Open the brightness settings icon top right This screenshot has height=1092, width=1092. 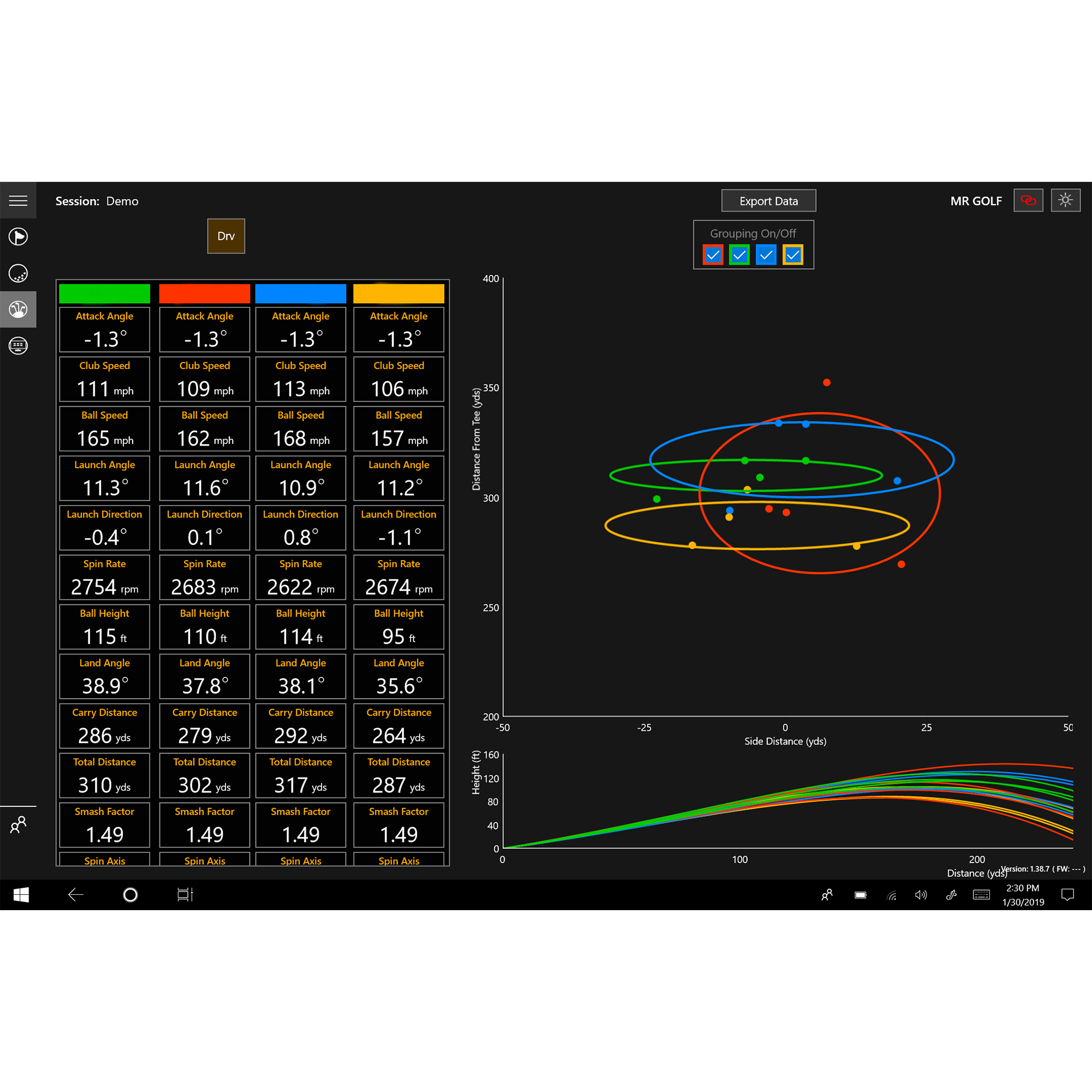pyautogui.click(x=1066, y=200)
